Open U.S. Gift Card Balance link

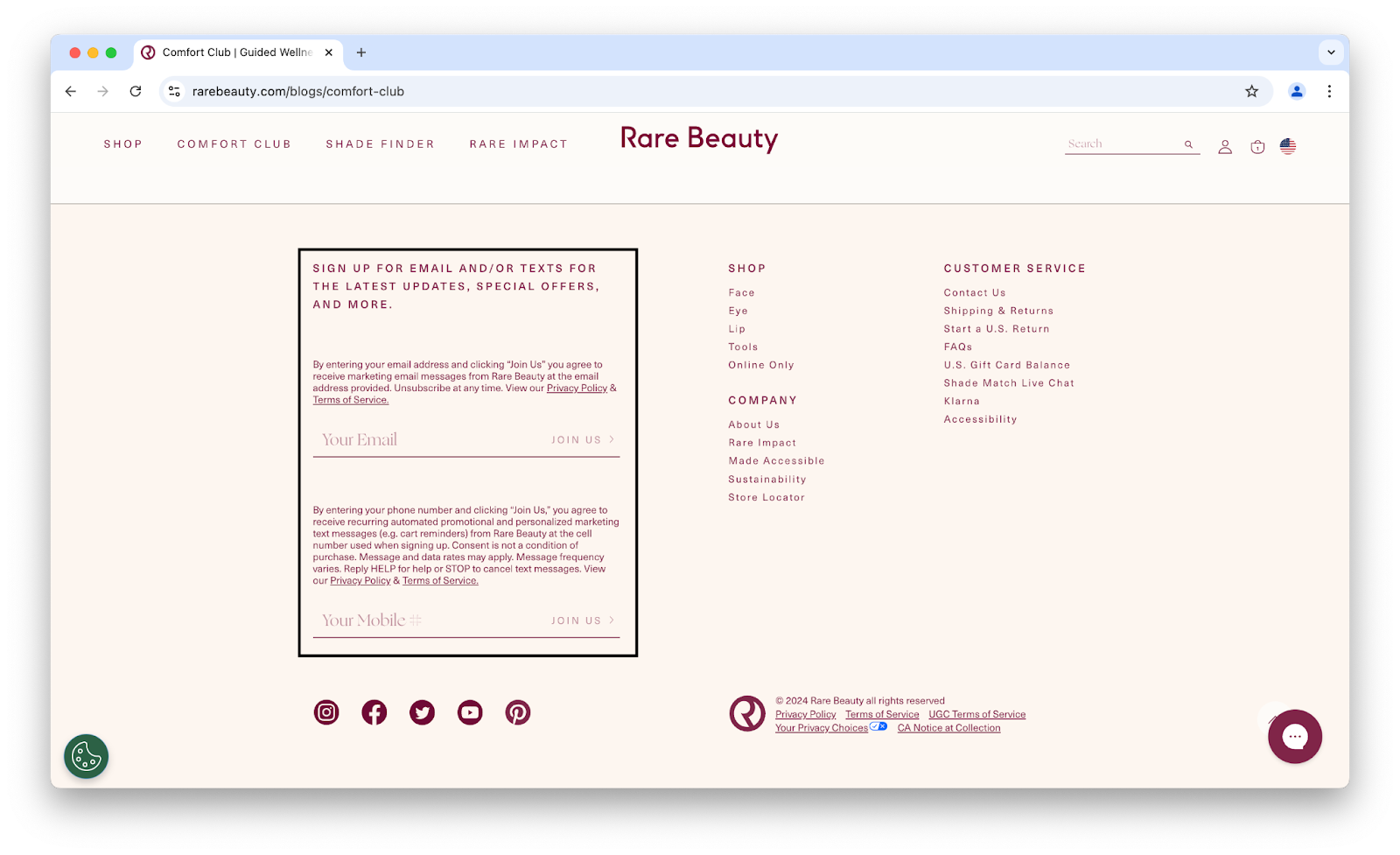click(x=1007, y=365)
